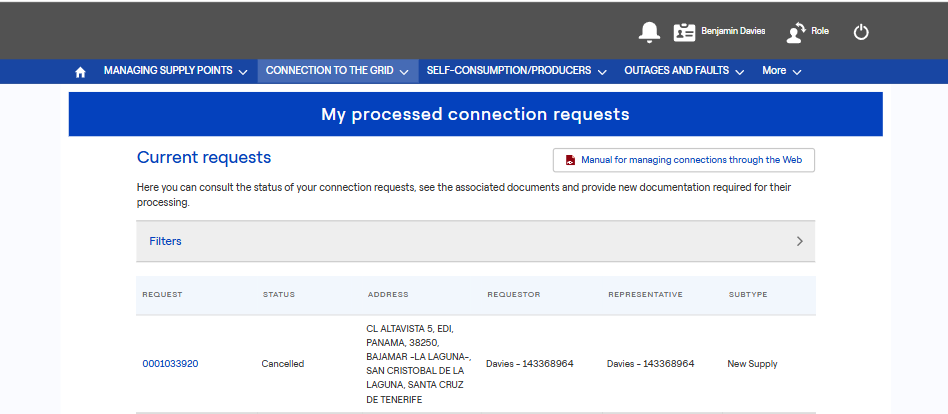948x414 pixels.
Task: Click the Address column header
Action: pyautogui.click(x=388, y=295)
